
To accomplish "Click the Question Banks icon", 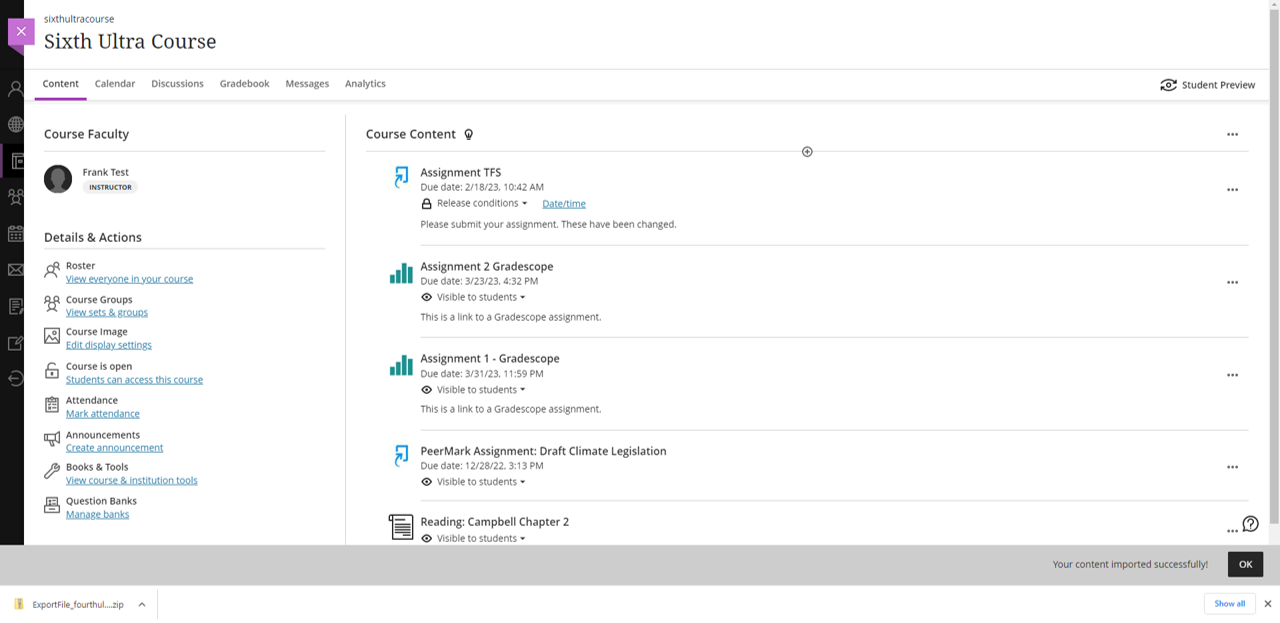I will (x=52, y=506).
